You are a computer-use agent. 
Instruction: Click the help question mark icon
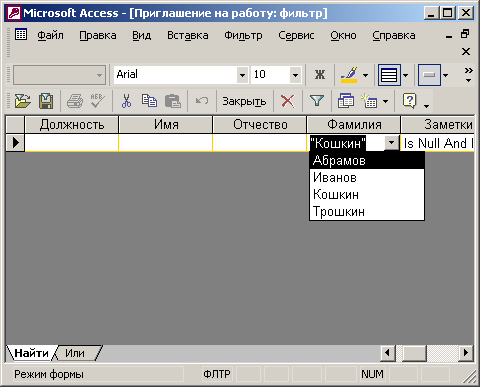[x=409, y=101]
